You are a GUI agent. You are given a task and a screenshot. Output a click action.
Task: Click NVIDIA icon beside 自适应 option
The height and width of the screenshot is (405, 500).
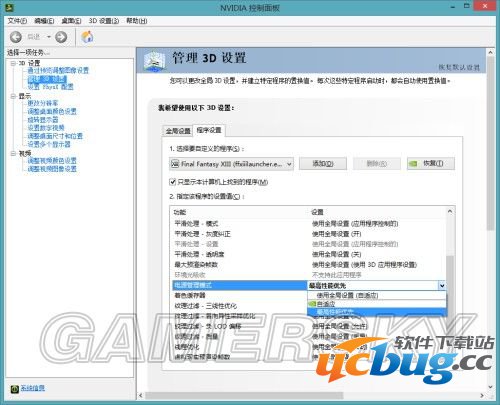(312, 304)
